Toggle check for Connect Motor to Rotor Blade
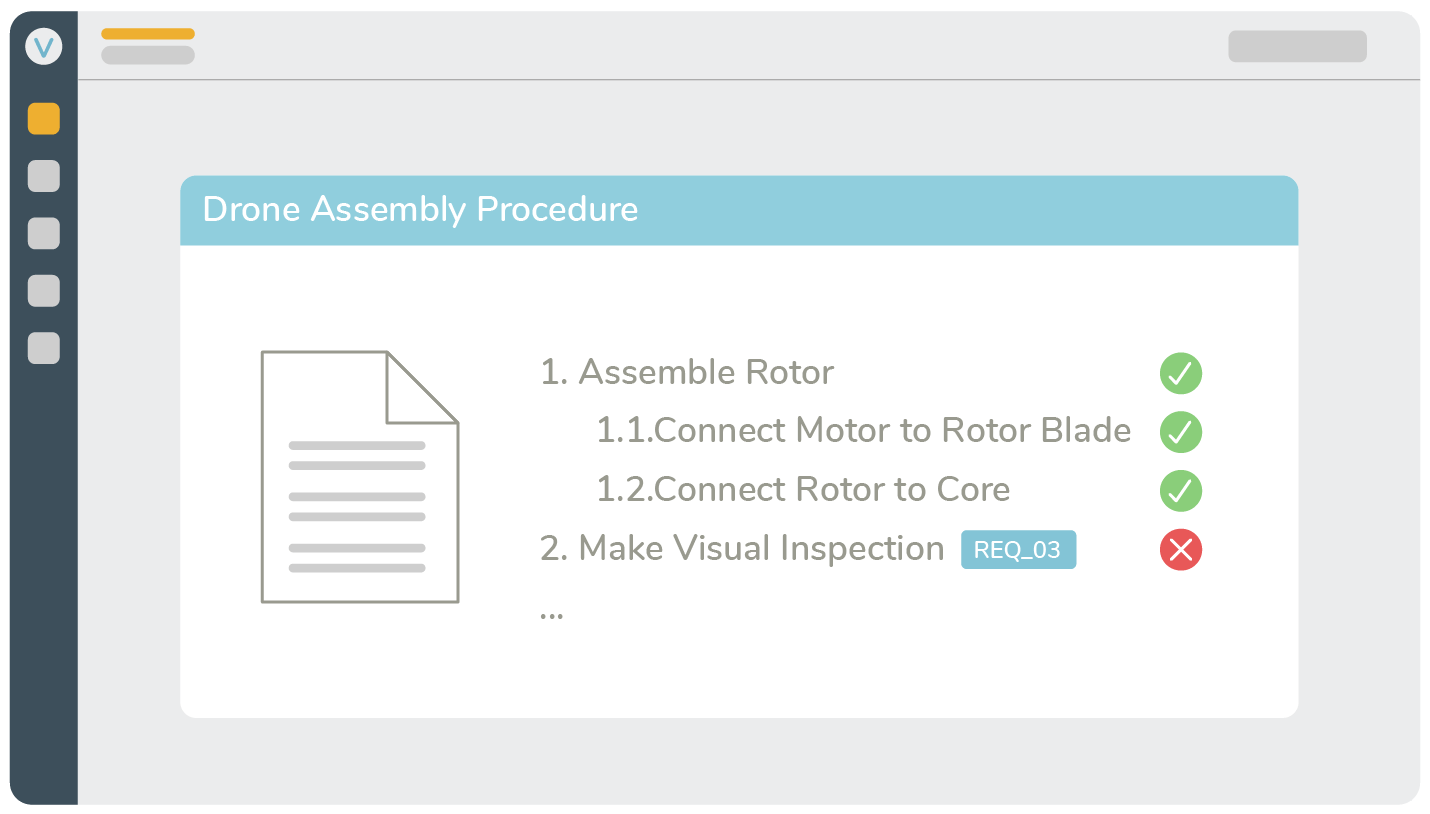The height and width of the screenshot is (814, 1430). click(x=1181, y=432)
